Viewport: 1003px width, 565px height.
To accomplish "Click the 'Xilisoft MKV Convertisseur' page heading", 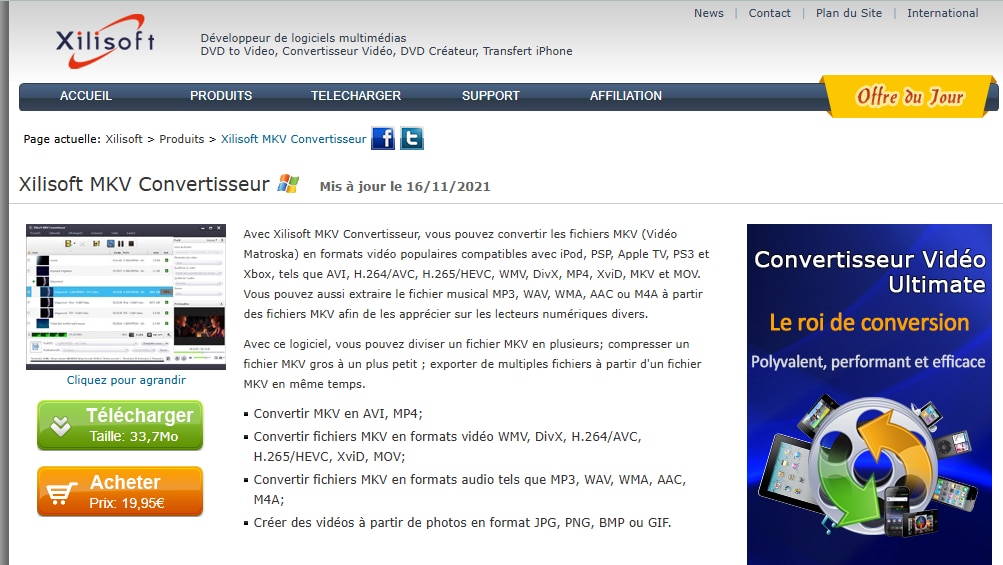I will (144, 184).
